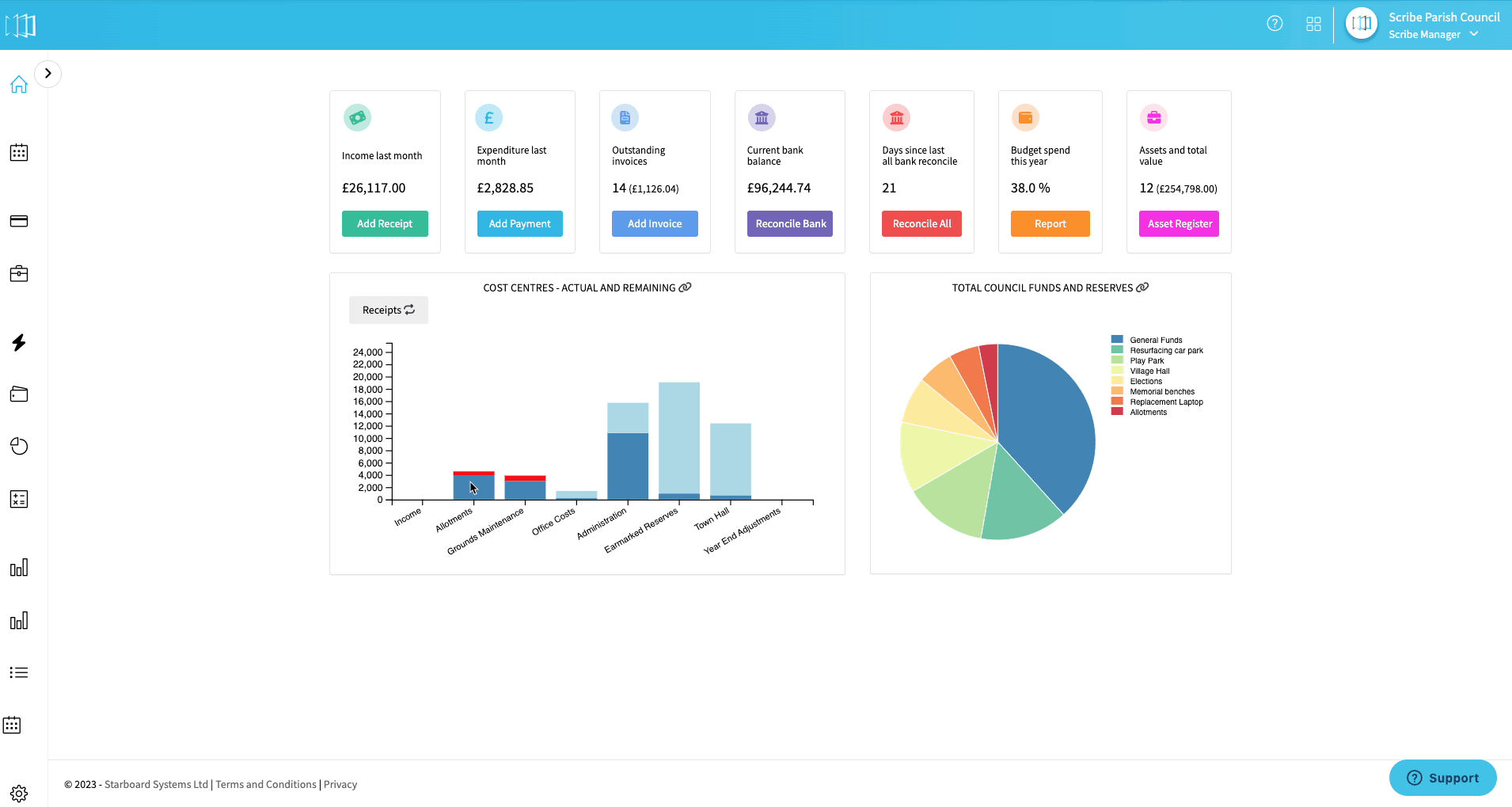
Task: Click the Terms and Conditions link
Action: [x=266, y=784]
